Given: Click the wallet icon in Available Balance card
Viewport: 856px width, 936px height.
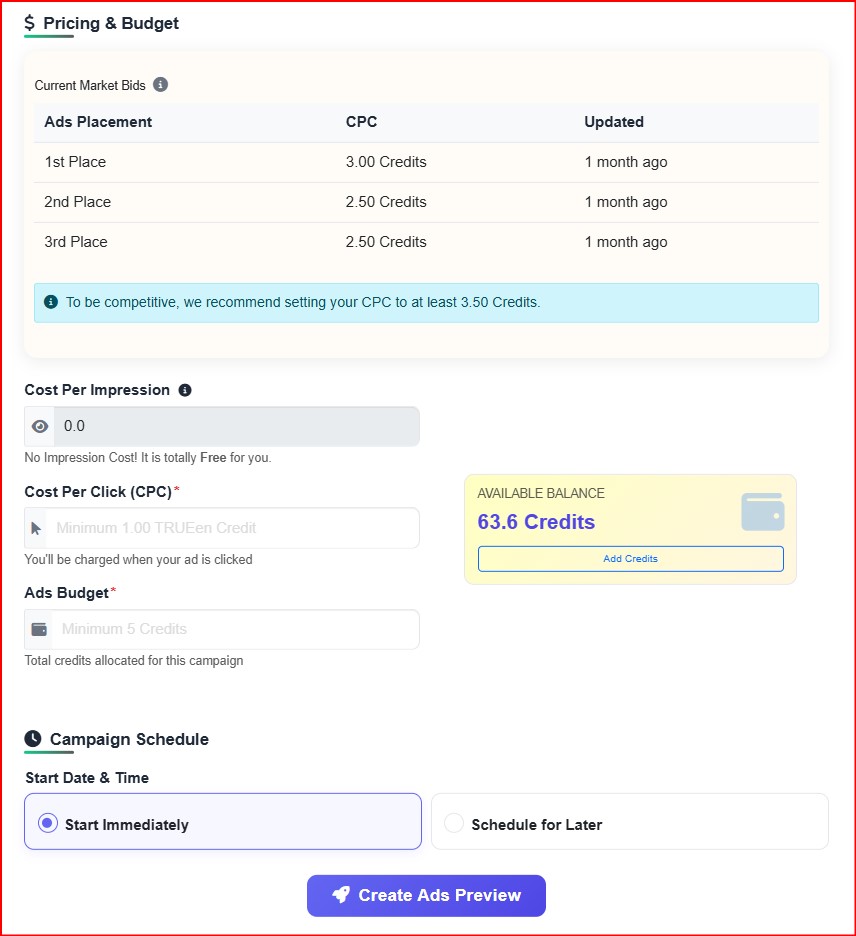Looking at the screenshot, I should pyautogui.click(x=762, y=512).
